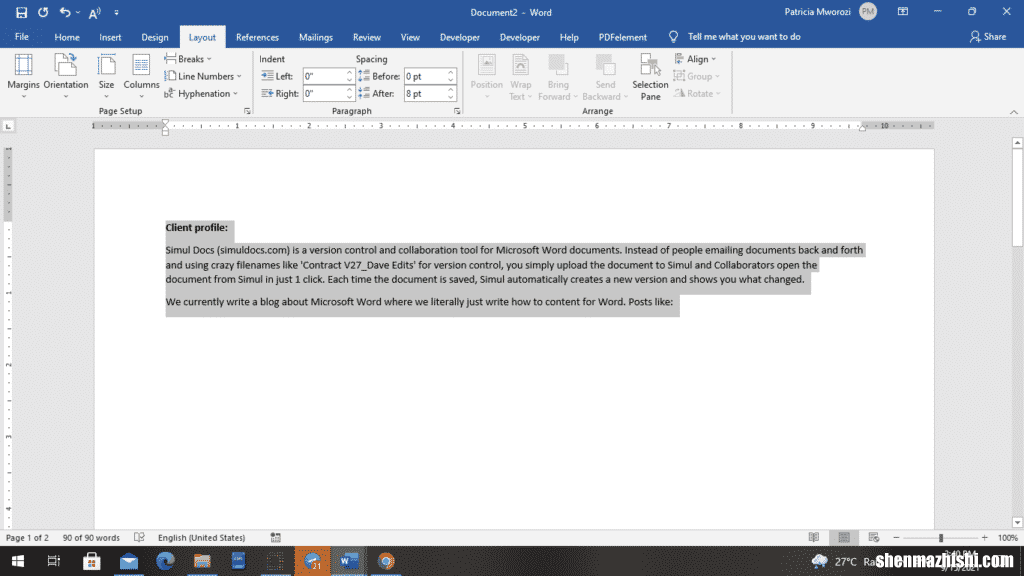The height and width of the screenshot is (576, 1024).
Task: Open the Undo history dropdown arrow
Action: coord(78,12)
